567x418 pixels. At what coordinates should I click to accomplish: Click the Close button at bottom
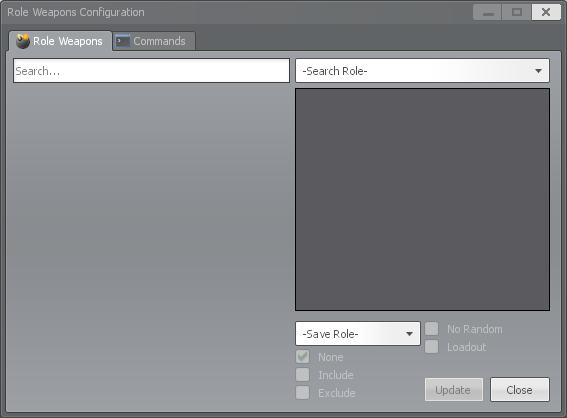coord(520,389)
